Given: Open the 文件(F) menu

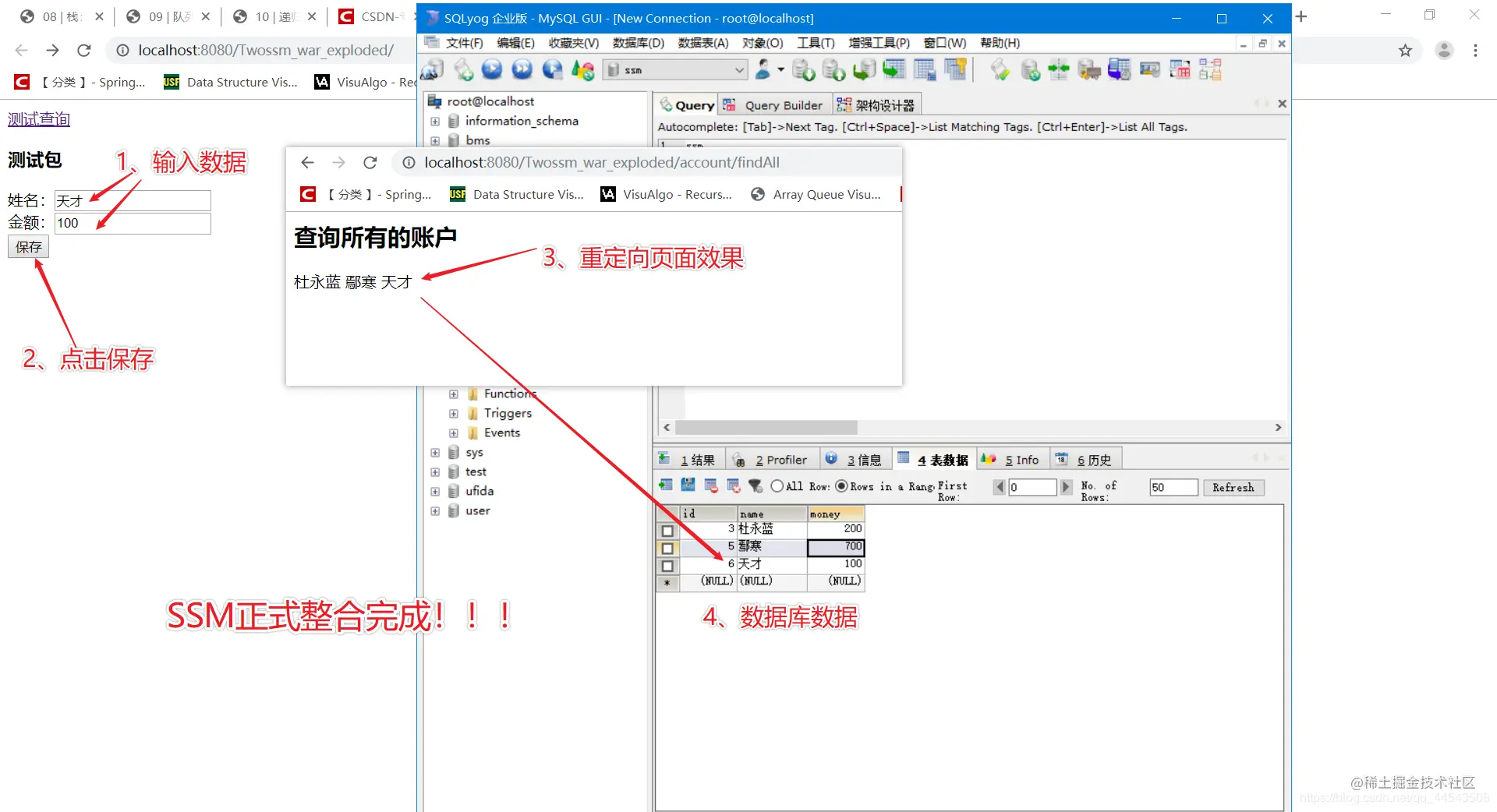Looking at the screenshot, I should (x=465, y=43).
